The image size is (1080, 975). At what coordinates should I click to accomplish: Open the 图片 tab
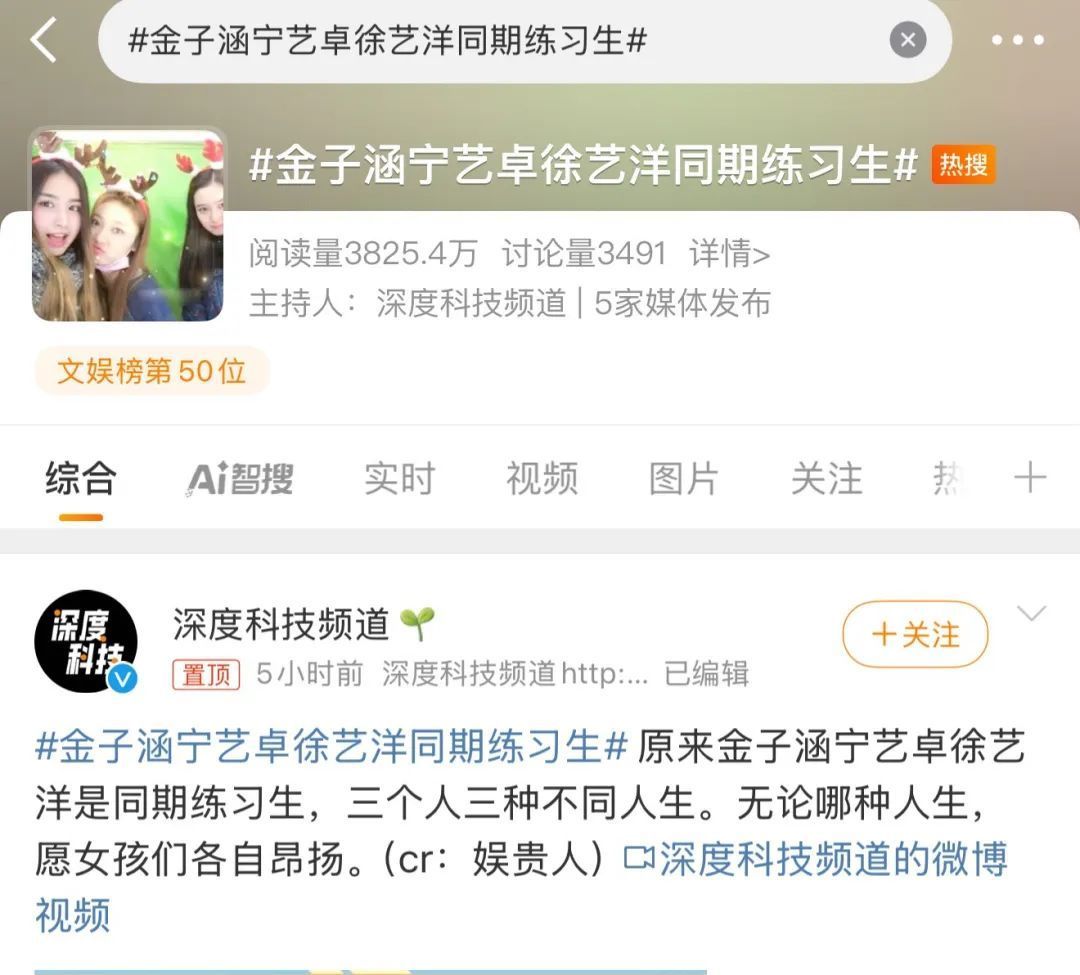pos(685,478)
